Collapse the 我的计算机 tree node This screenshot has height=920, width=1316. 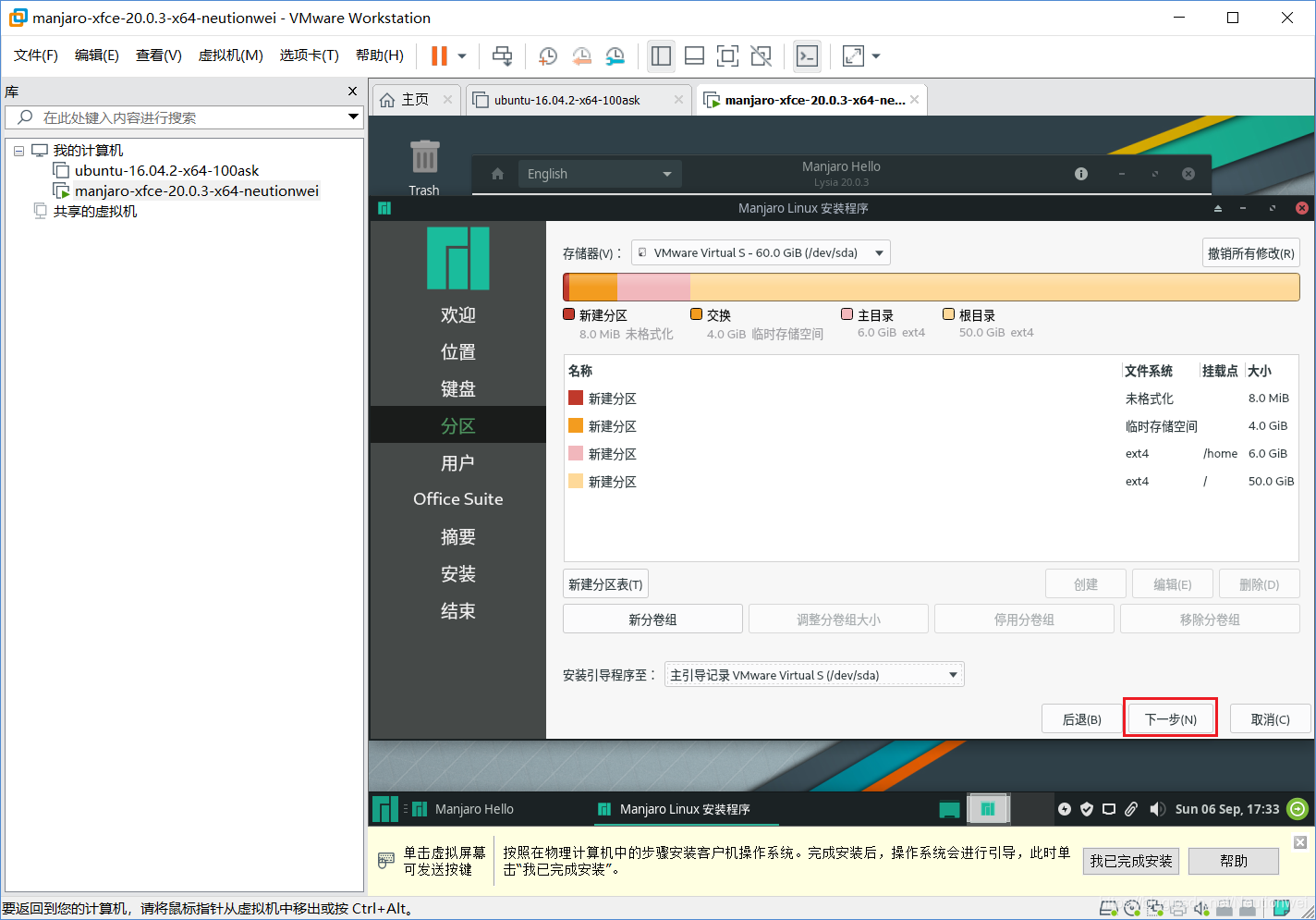coord(18,151)
